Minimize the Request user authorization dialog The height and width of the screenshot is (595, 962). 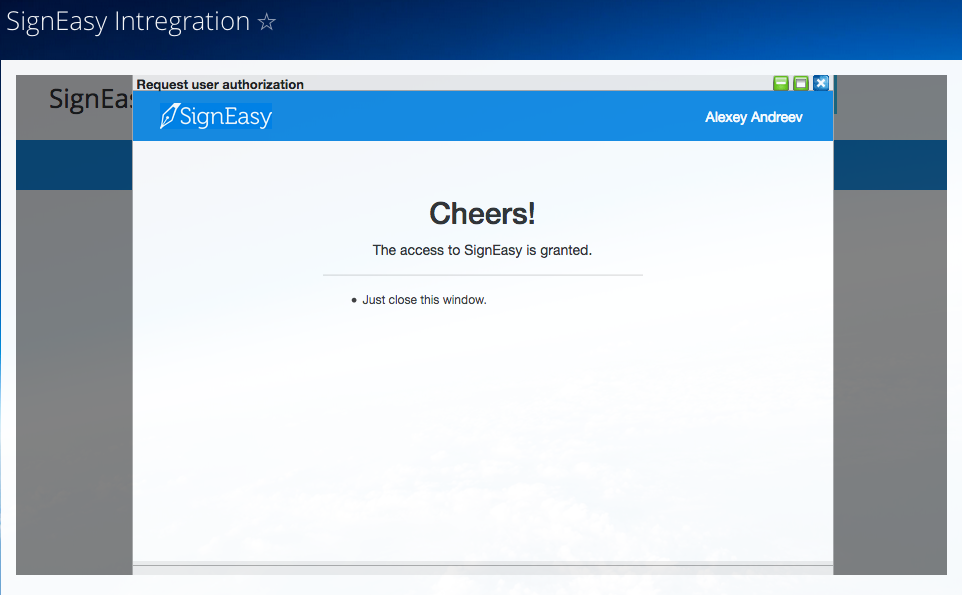coord(780,83)
